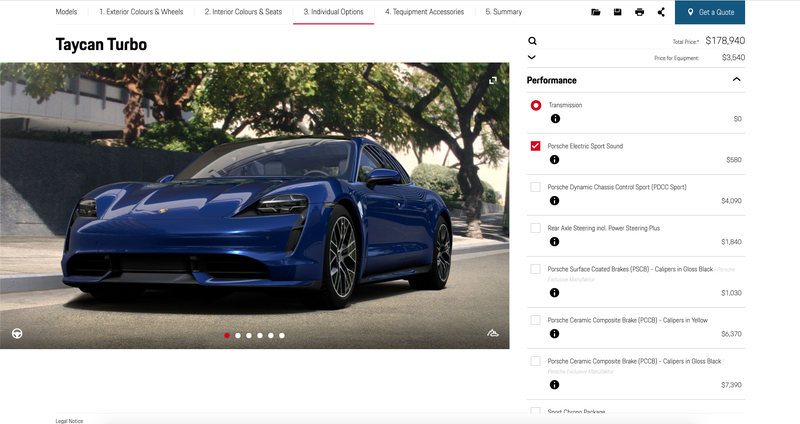
Task: Open info for PCCB Calipers Gloss Black
Action: (x=555, y=385)
